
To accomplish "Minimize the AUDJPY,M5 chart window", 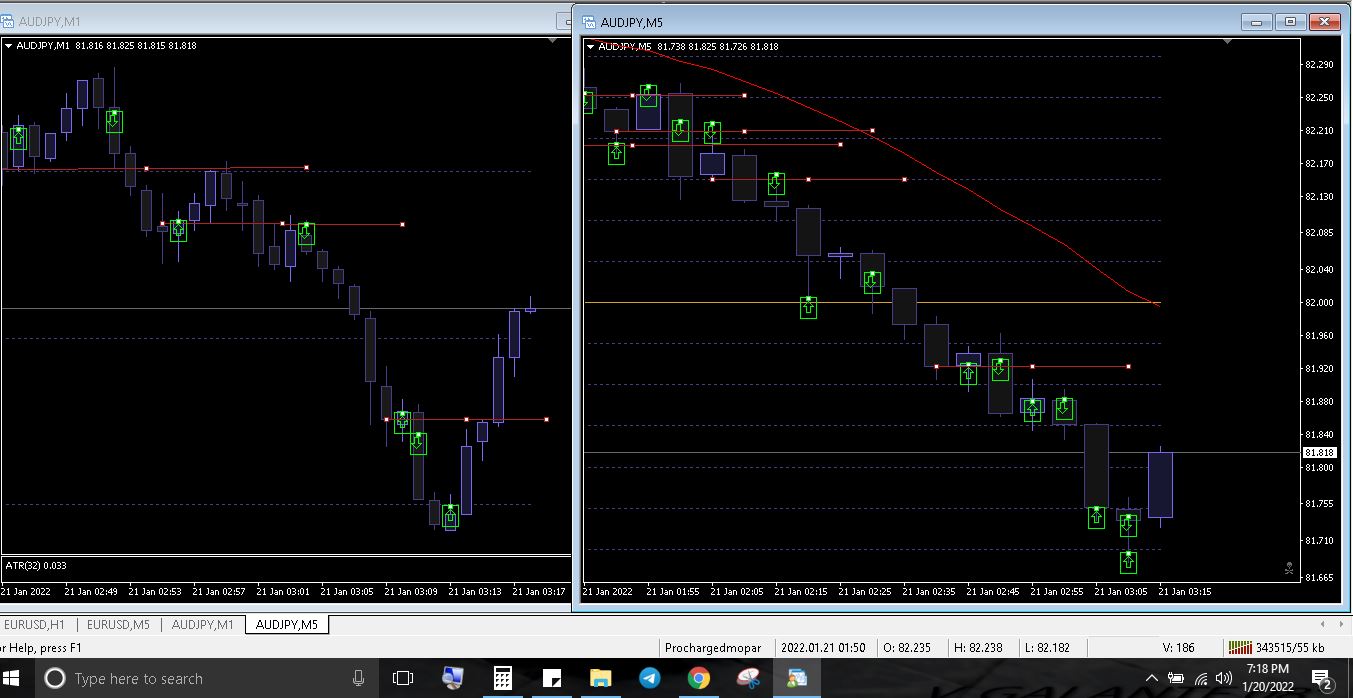I will tap(1257, 22).
